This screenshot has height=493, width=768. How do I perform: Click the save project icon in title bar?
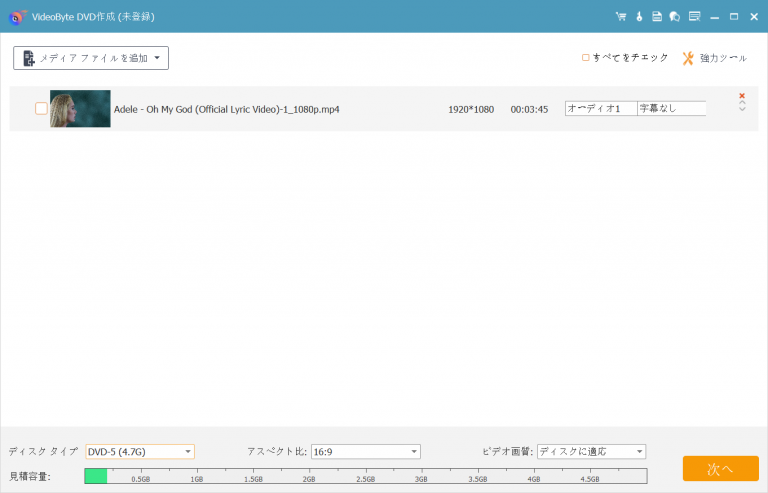point(657,17)
